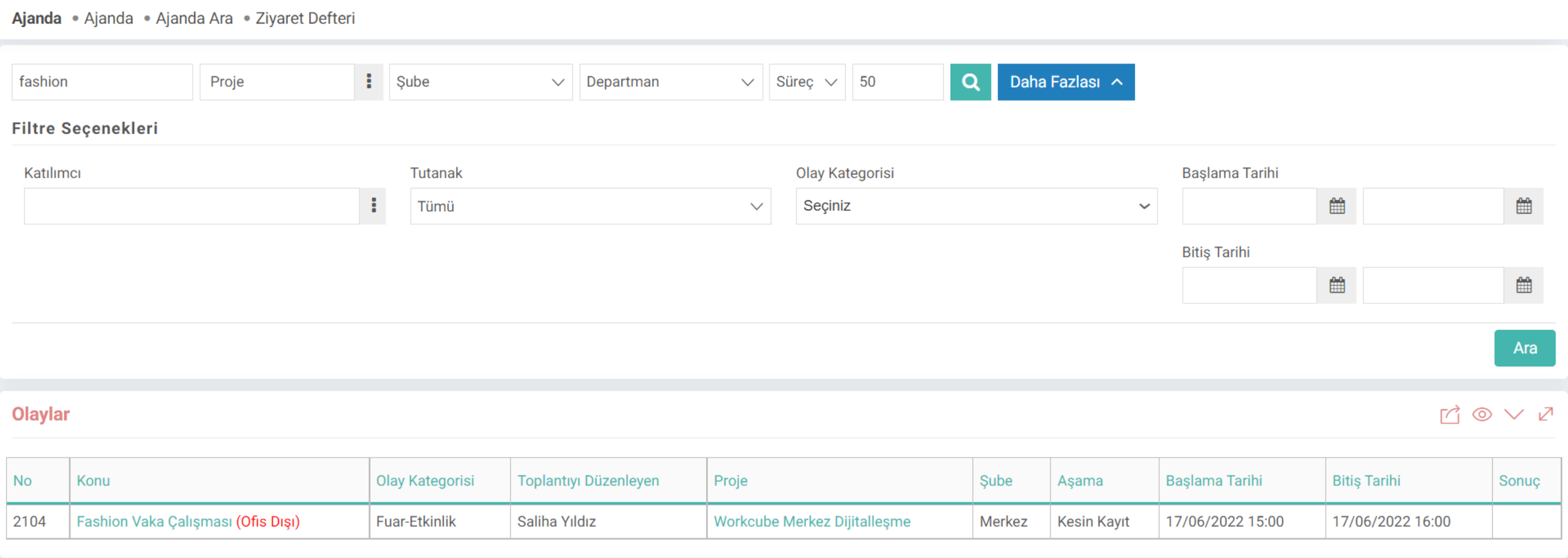Toggle the eye visibility icon in Olaylar
1568x558 pixels.
click(1481, 415)
